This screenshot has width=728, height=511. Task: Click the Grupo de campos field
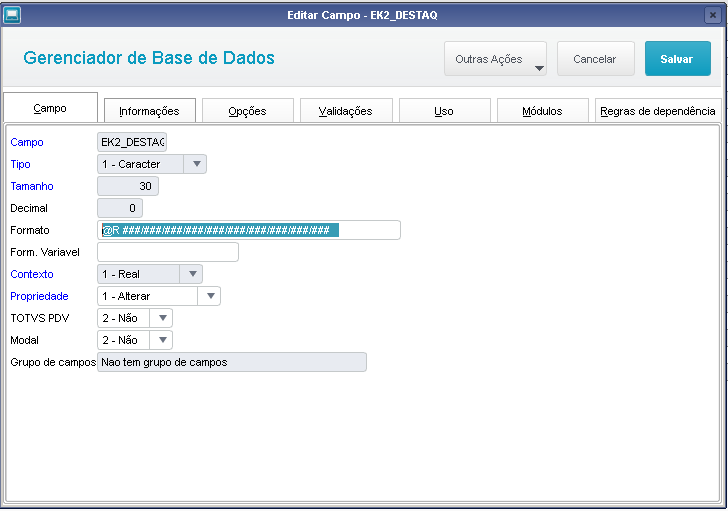232,362
